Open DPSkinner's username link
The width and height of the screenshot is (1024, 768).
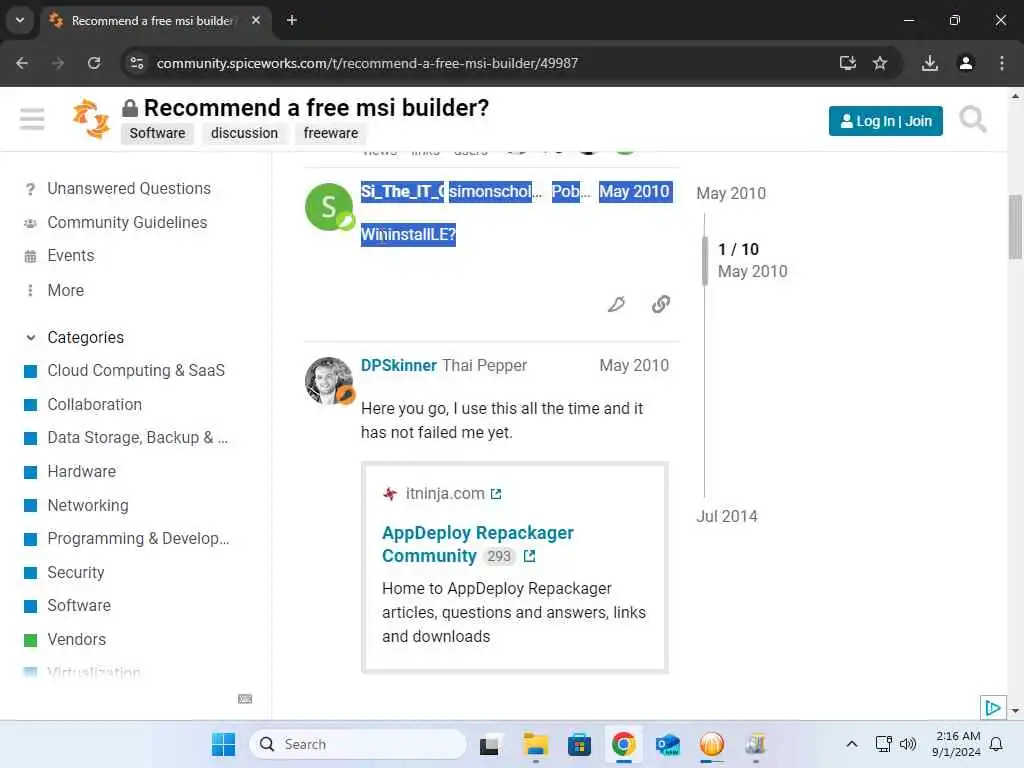[x=398, y=366]
